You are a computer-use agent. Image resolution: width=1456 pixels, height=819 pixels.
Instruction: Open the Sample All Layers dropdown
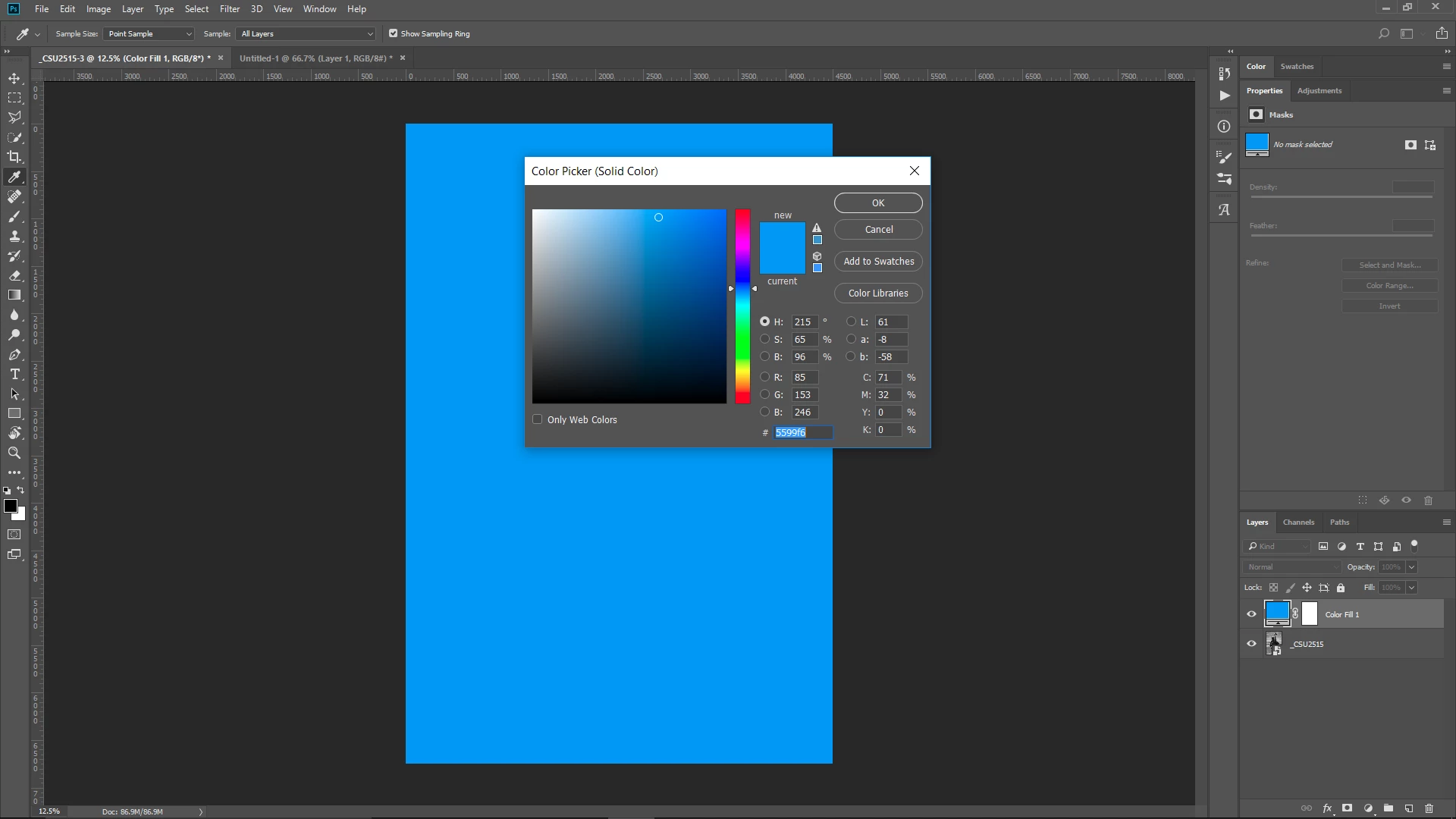[x=306, y=33]
